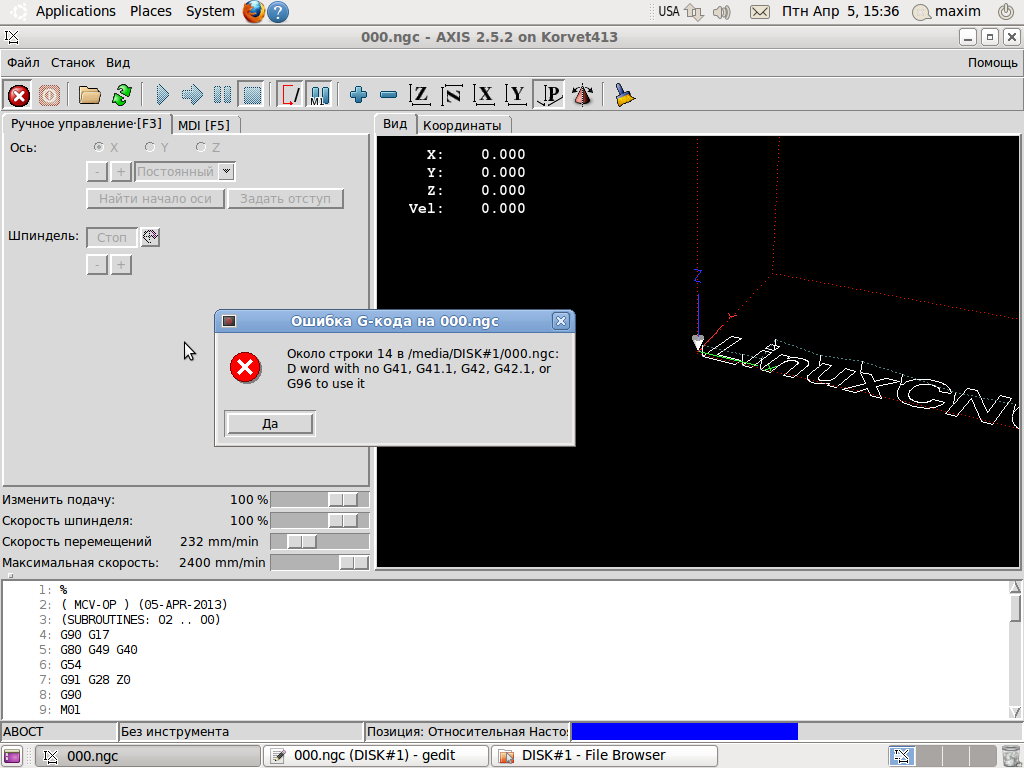Close the G-code error dialog
Viewport: 1024px width, 768px height.
click(x=560, y=321)
